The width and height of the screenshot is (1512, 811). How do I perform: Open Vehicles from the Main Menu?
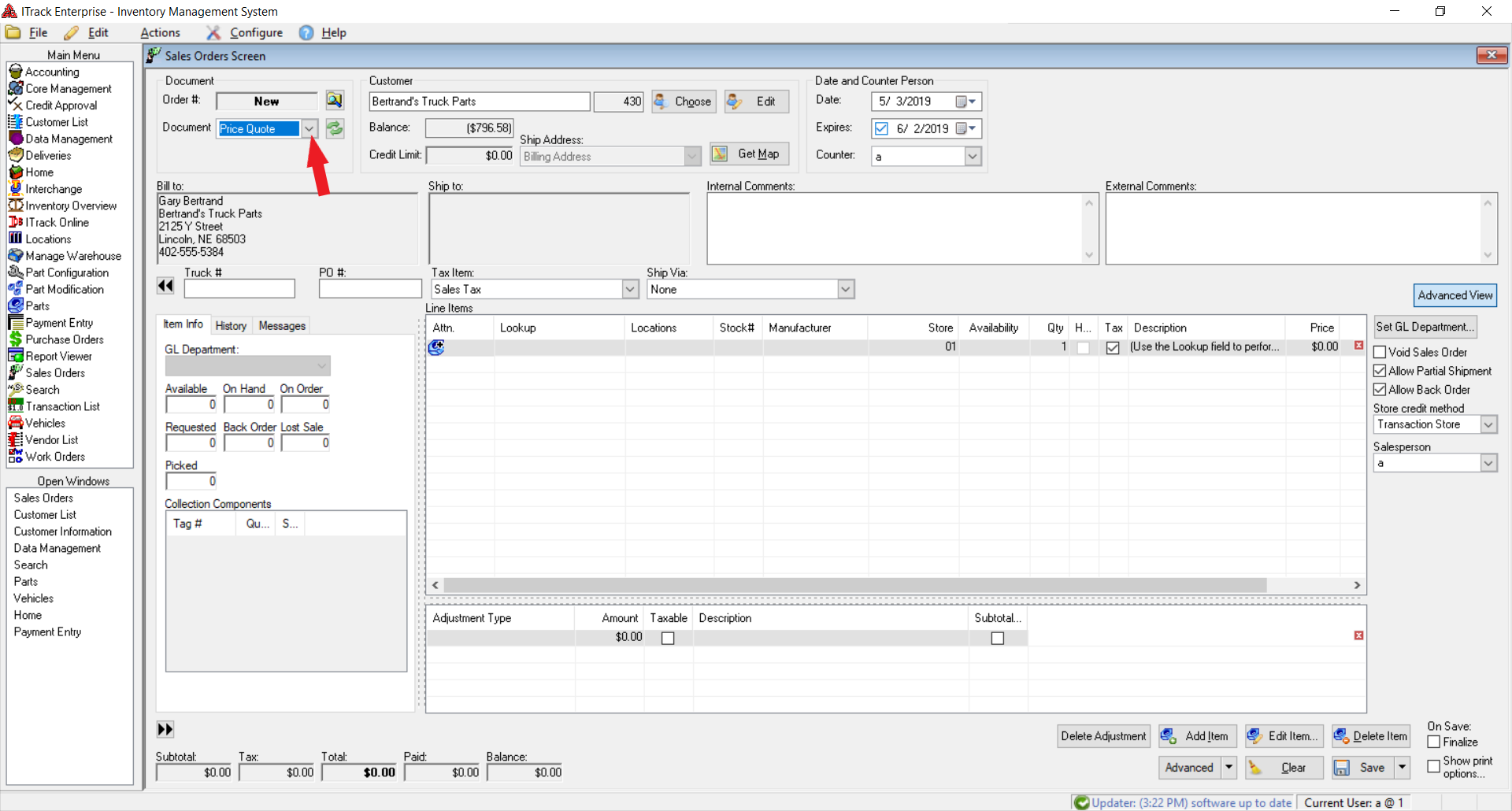(45, 424)
